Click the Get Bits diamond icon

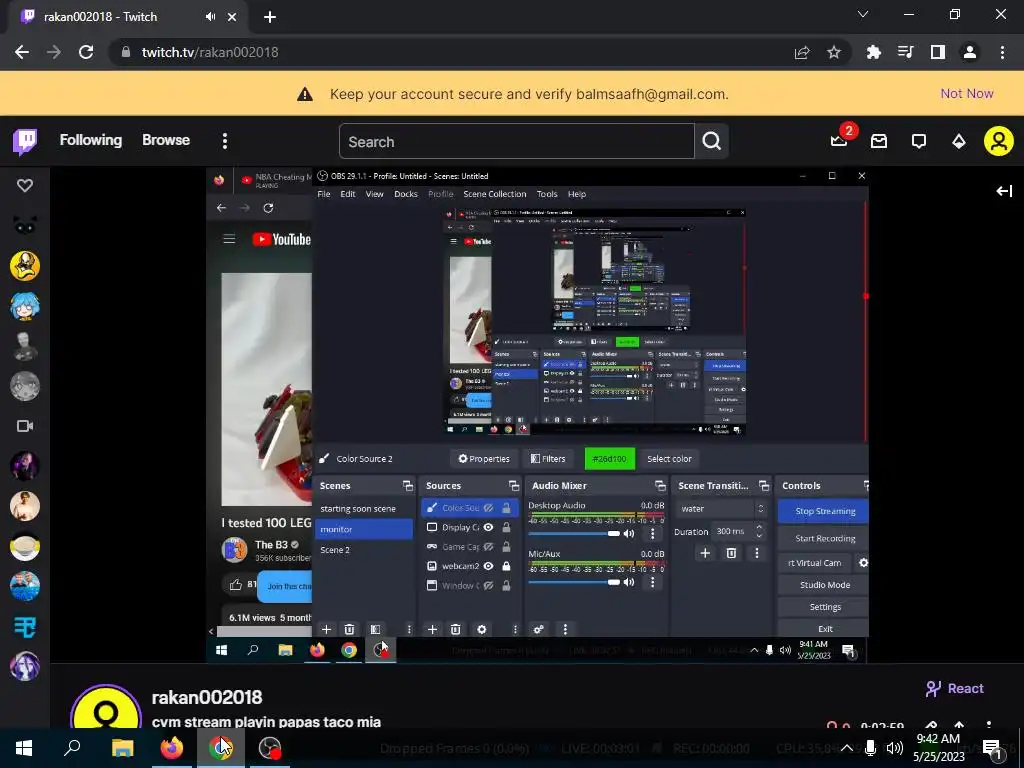pos(959,141)
